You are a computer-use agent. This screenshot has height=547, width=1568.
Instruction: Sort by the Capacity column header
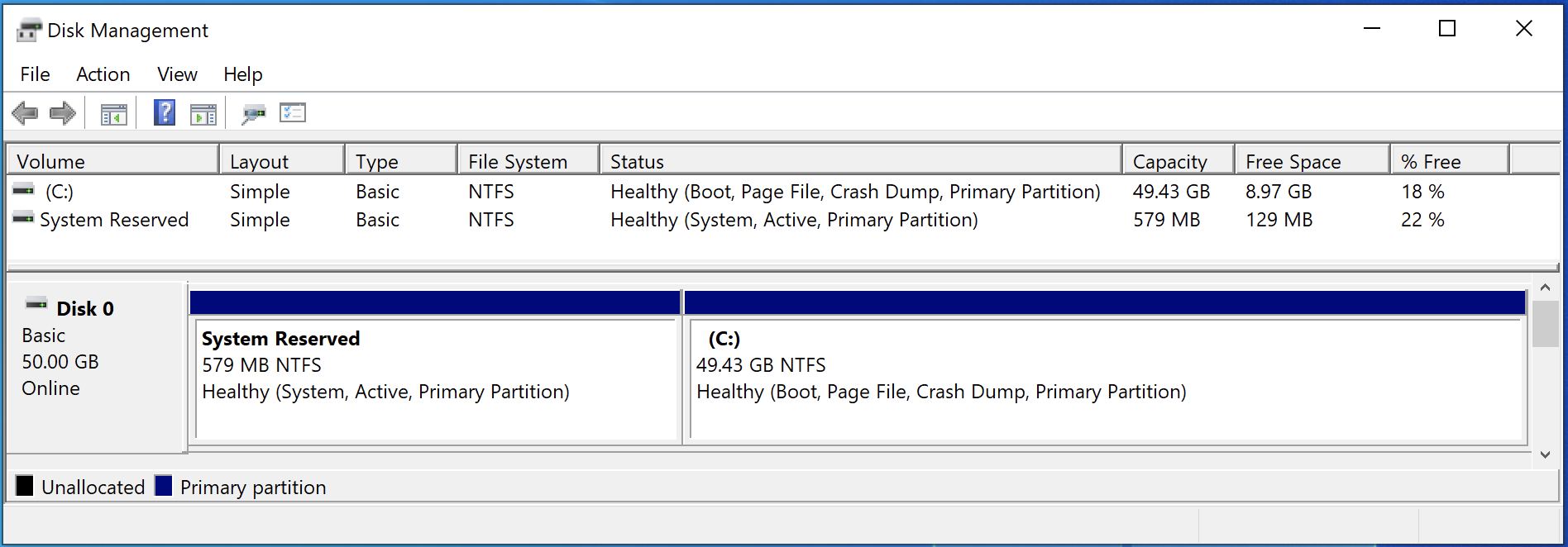[x=1178, y=161]
